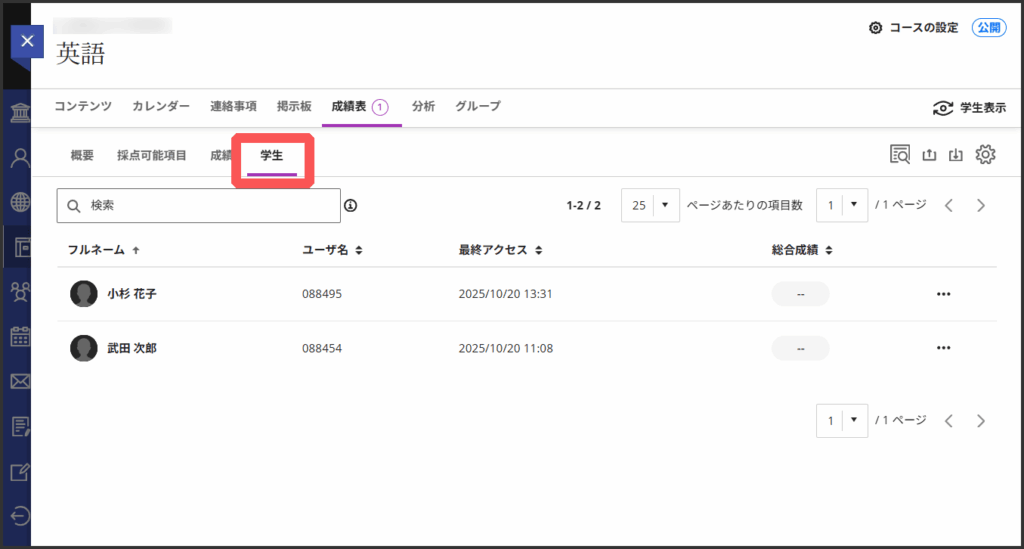This screenshot has height=549, width=1024.
Task: Switch to the 掲示板 tab
Action: pos(294,106)
